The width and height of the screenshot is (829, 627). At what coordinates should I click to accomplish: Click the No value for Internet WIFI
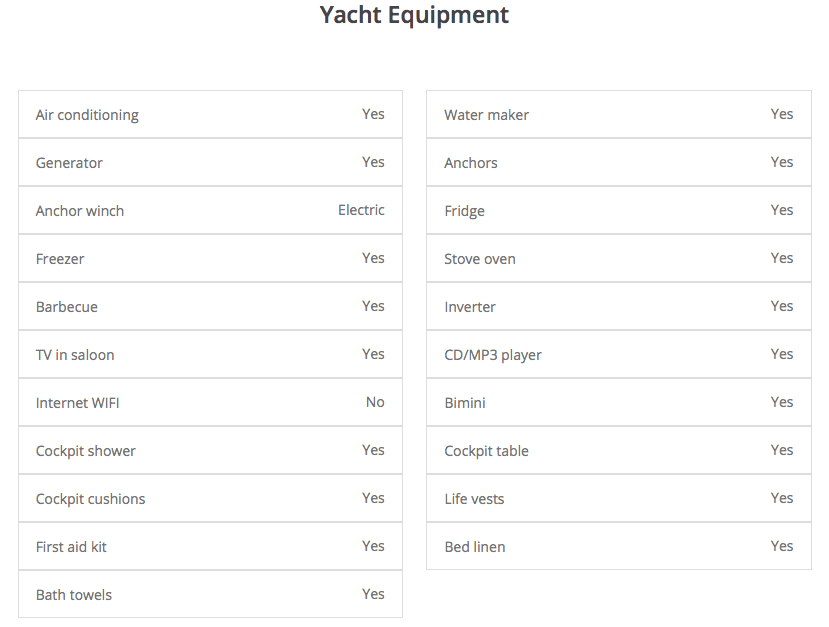[x=375, y=402]
